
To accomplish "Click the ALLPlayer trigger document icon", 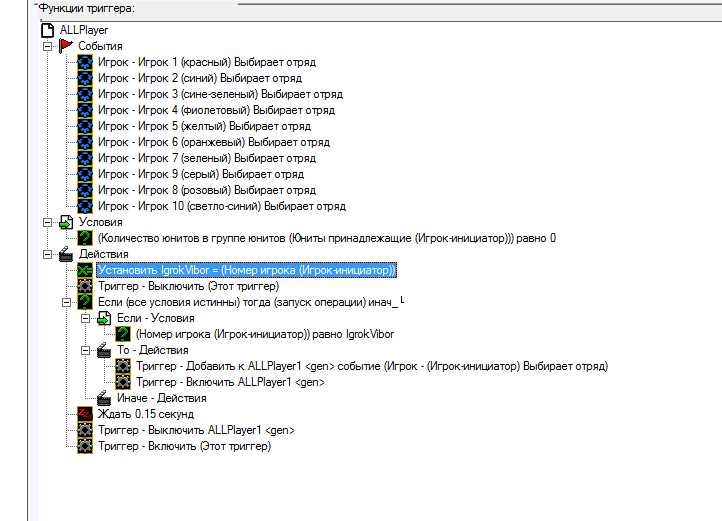I will 48,30.
